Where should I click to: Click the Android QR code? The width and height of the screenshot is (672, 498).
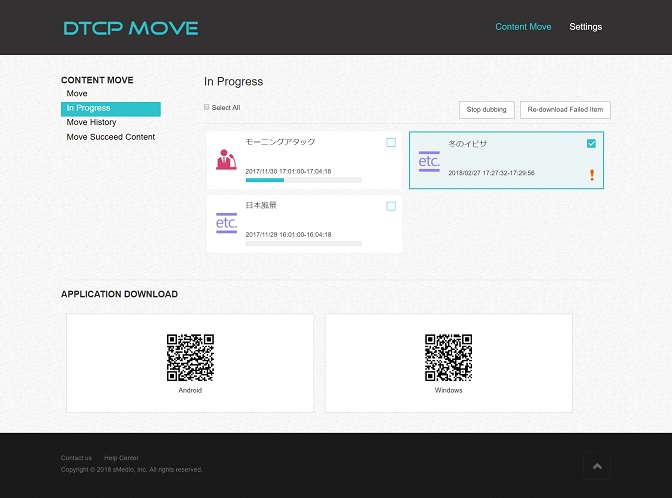190,358
